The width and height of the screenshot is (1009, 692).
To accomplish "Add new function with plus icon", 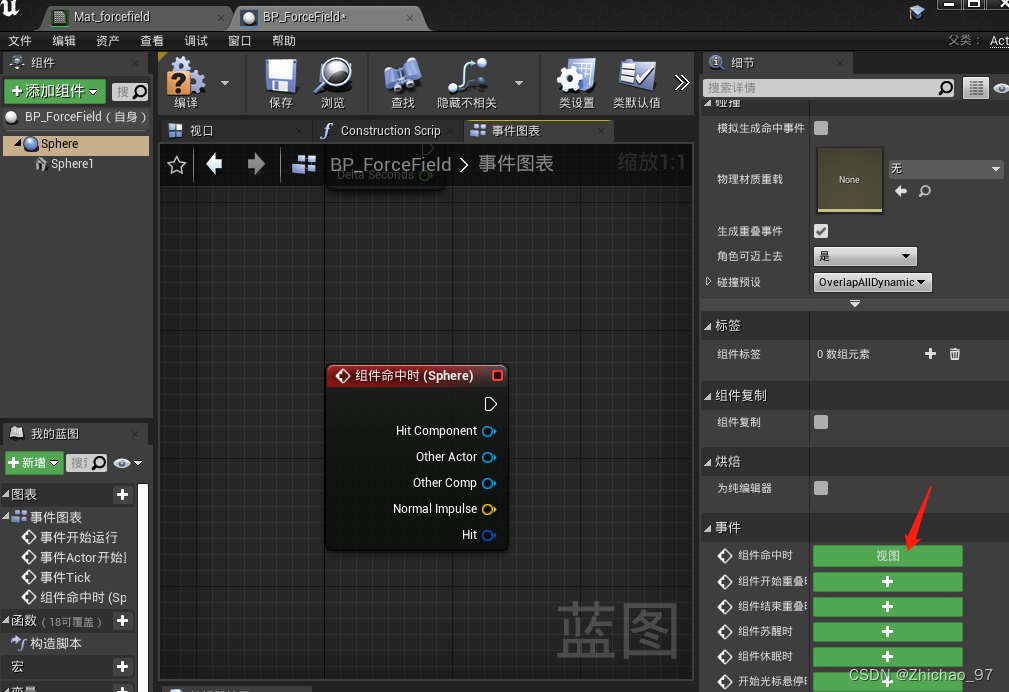I will [122, 621].
